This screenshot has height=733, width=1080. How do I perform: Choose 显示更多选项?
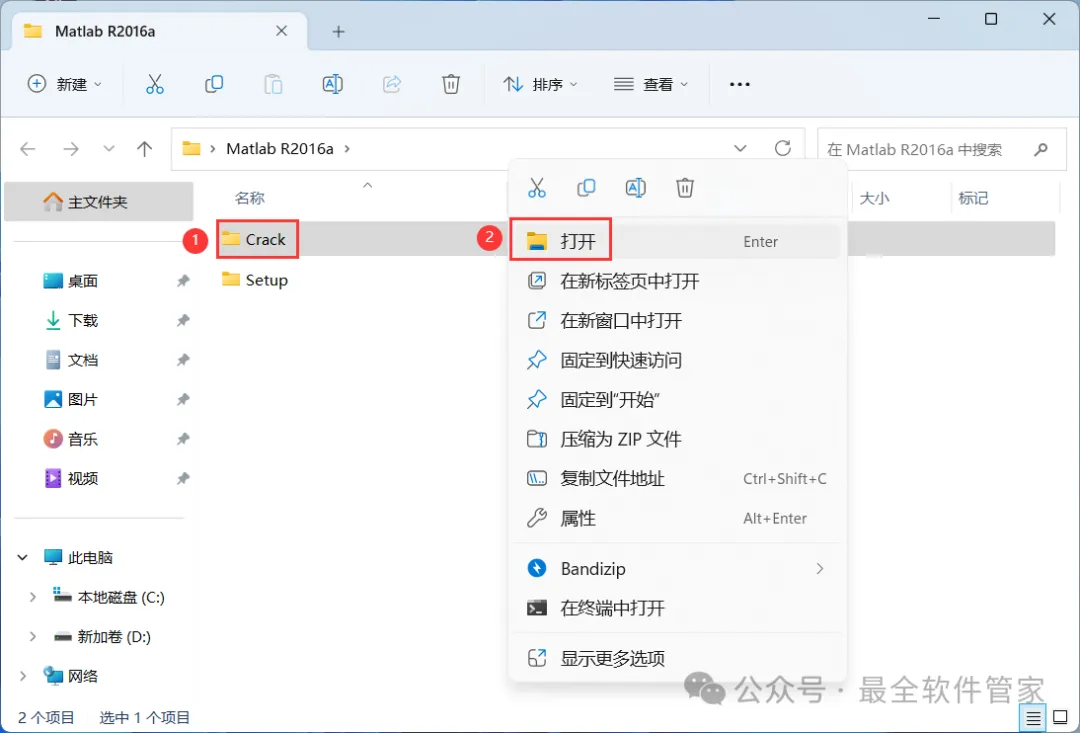coord(675,658)
